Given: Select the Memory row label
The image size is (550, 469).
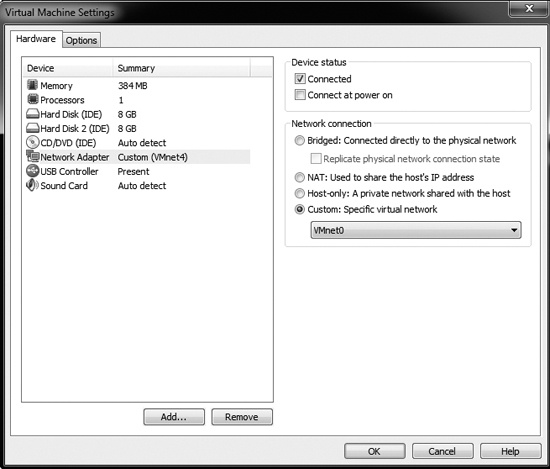Looking at the screenshot, I should [56, 86].
